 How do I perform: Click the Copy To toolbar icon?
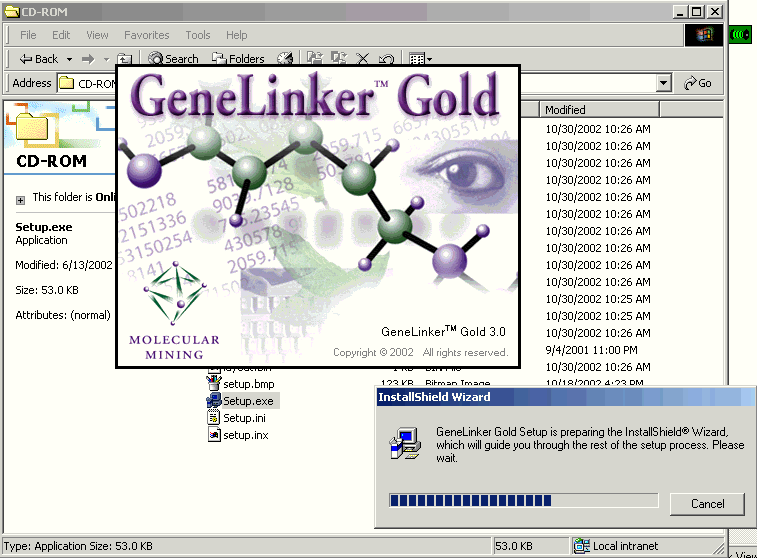click(339, 59)
